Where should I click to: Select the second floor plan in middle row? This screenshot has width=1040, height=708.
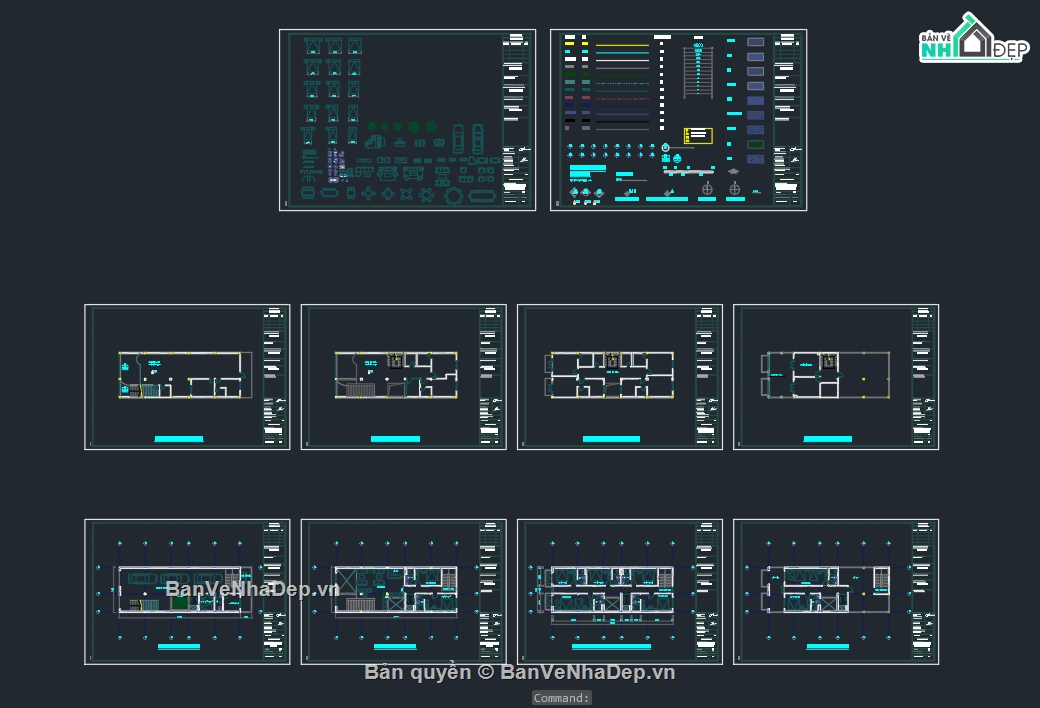403,377
